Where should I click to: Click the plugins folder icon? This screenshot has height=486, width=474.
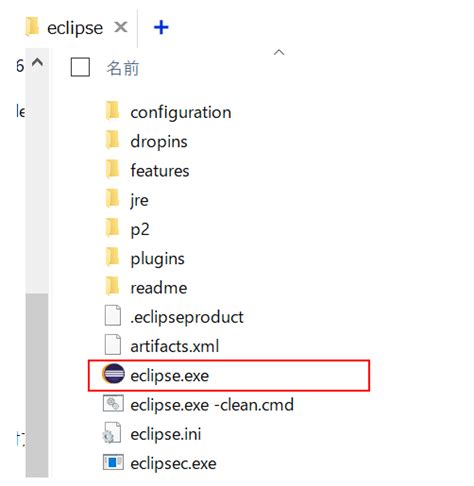[x=112, y=257]
